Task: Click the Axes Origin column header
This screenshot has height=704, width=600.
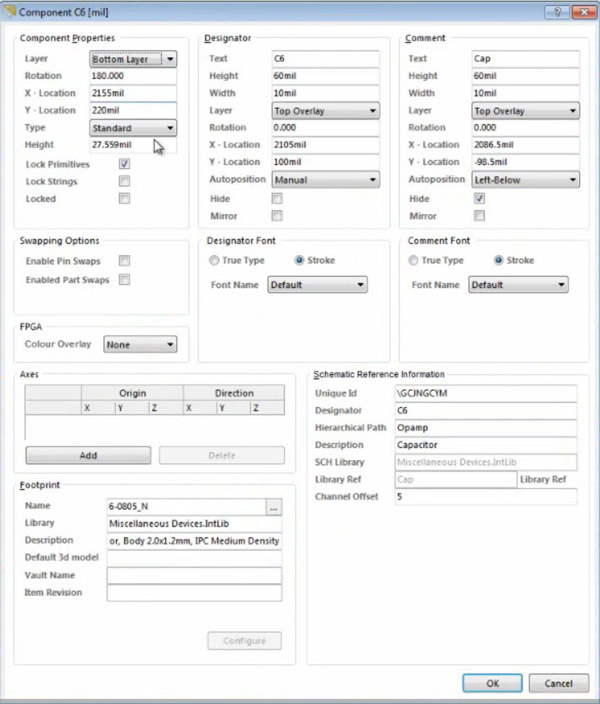Action: (x=132, y=393)
